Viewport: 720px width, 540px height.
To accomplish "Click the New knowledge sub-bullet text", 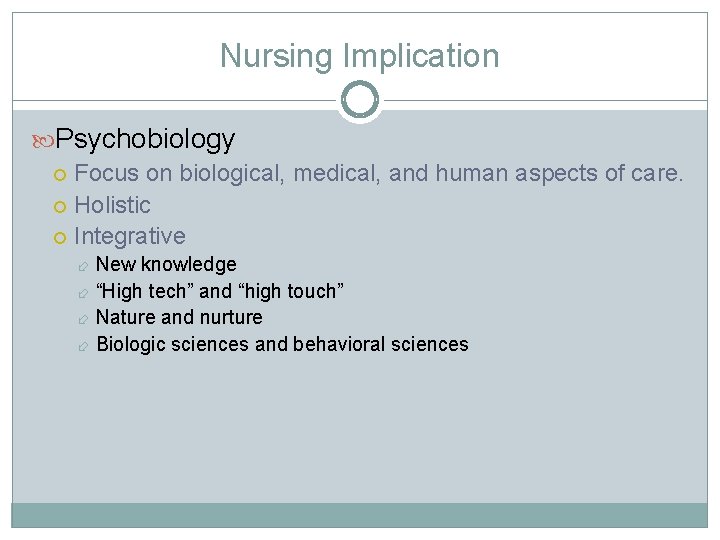I will click(166, 264).
